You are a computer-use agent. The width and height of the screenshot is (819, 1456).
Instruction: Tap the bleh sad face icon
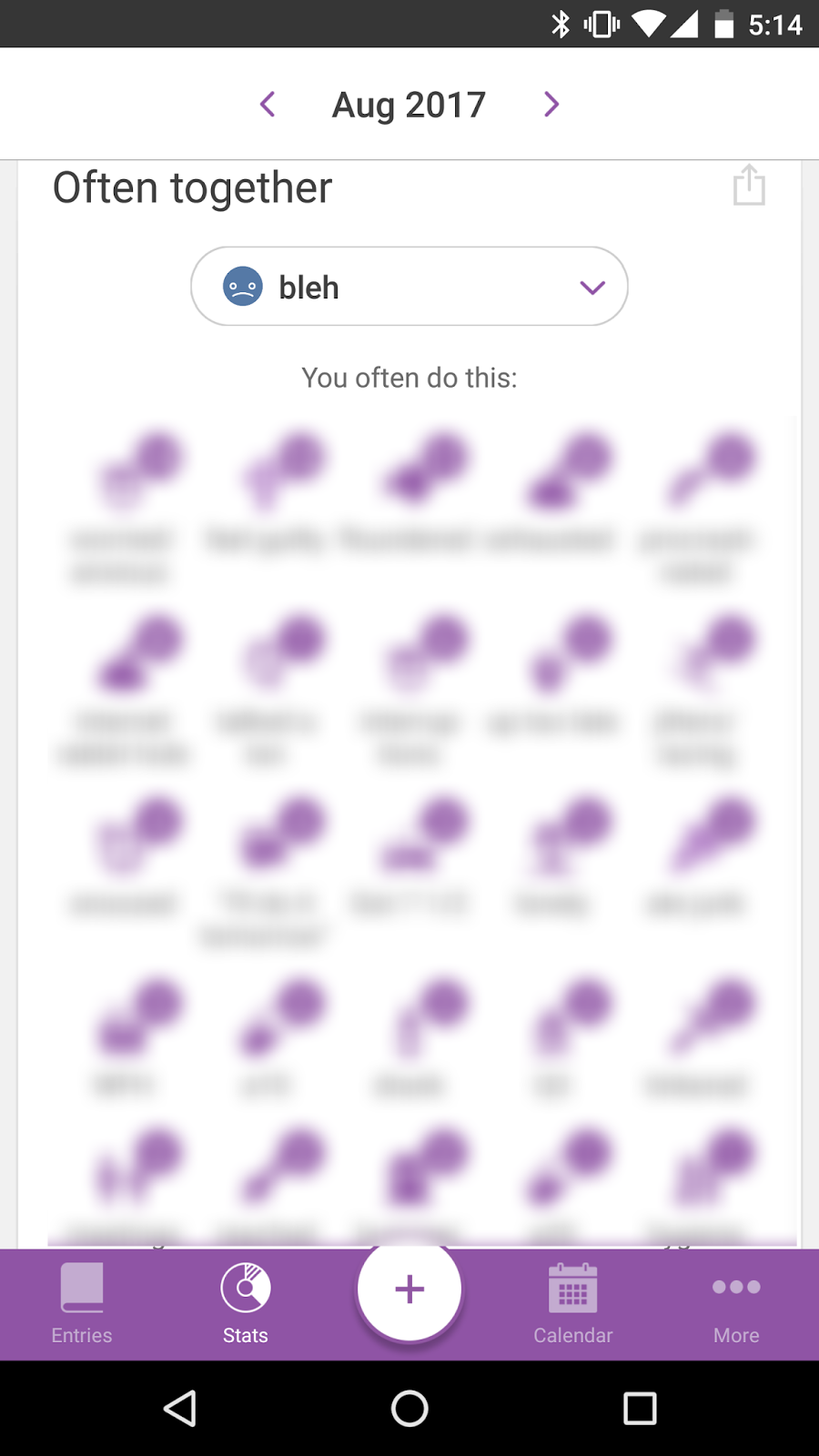point(243,287)
